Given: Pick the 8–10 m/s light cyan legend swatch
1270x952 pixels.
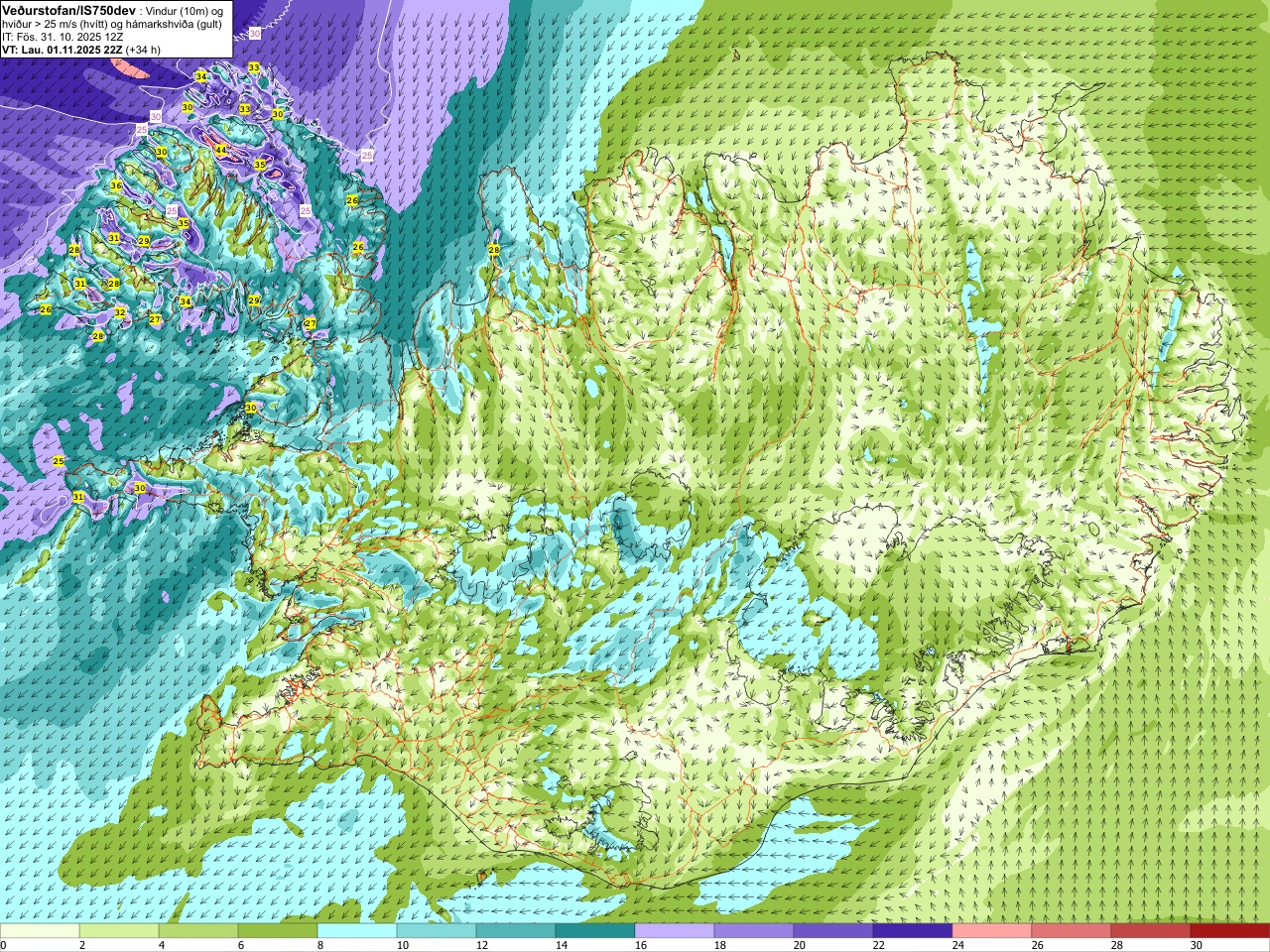Looking at the screenshot, I should point(357,931).
